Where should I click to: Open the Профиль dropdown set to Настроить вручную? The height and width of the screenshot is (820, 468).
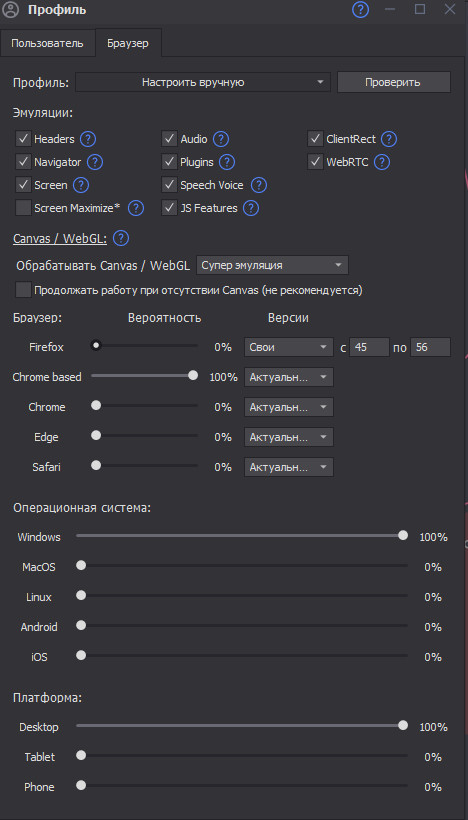pos(203,82)
